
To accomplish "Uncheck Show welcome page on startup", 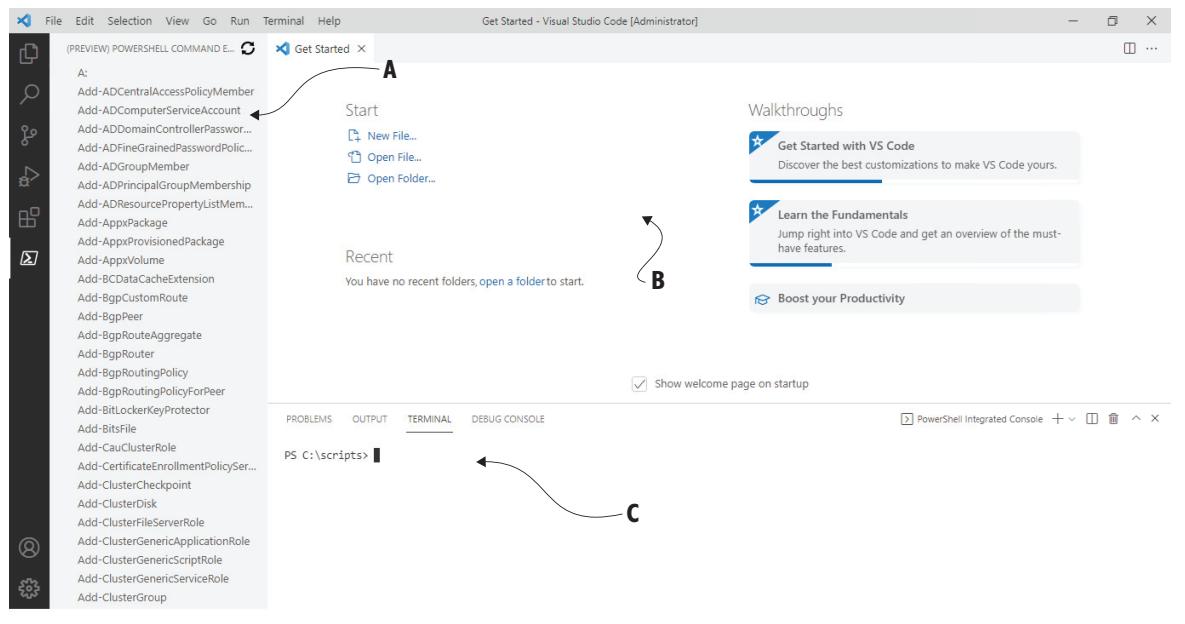I will (x=639, y=384).
